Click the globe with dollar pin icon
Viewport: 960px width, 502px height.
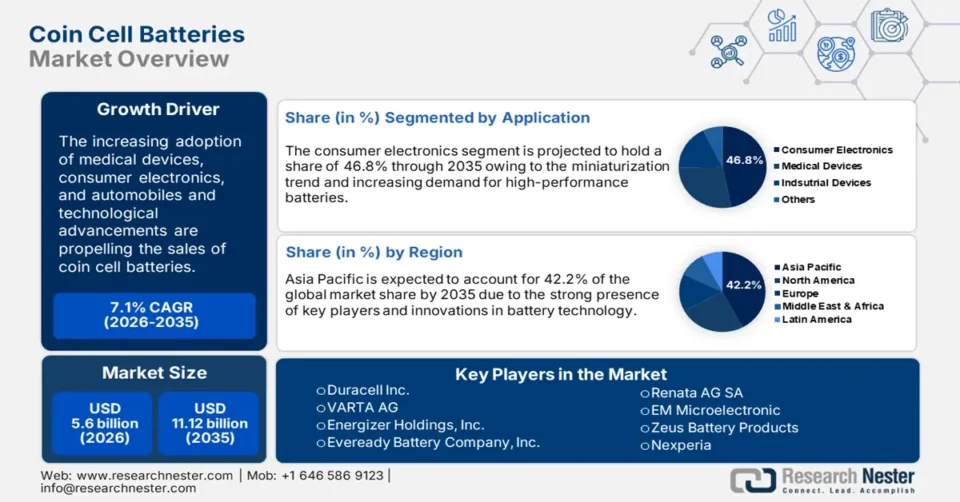[x=836, y=51]
